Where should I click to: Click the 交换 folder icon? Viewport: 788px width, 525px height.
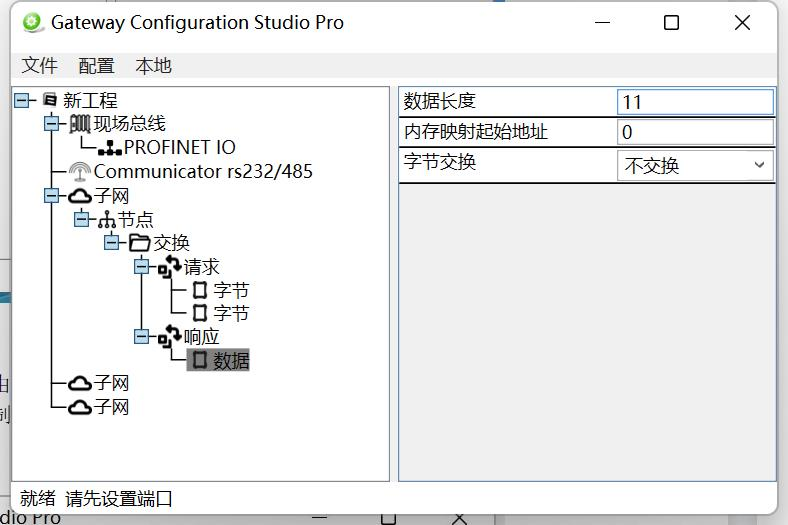tap(140, 243)
